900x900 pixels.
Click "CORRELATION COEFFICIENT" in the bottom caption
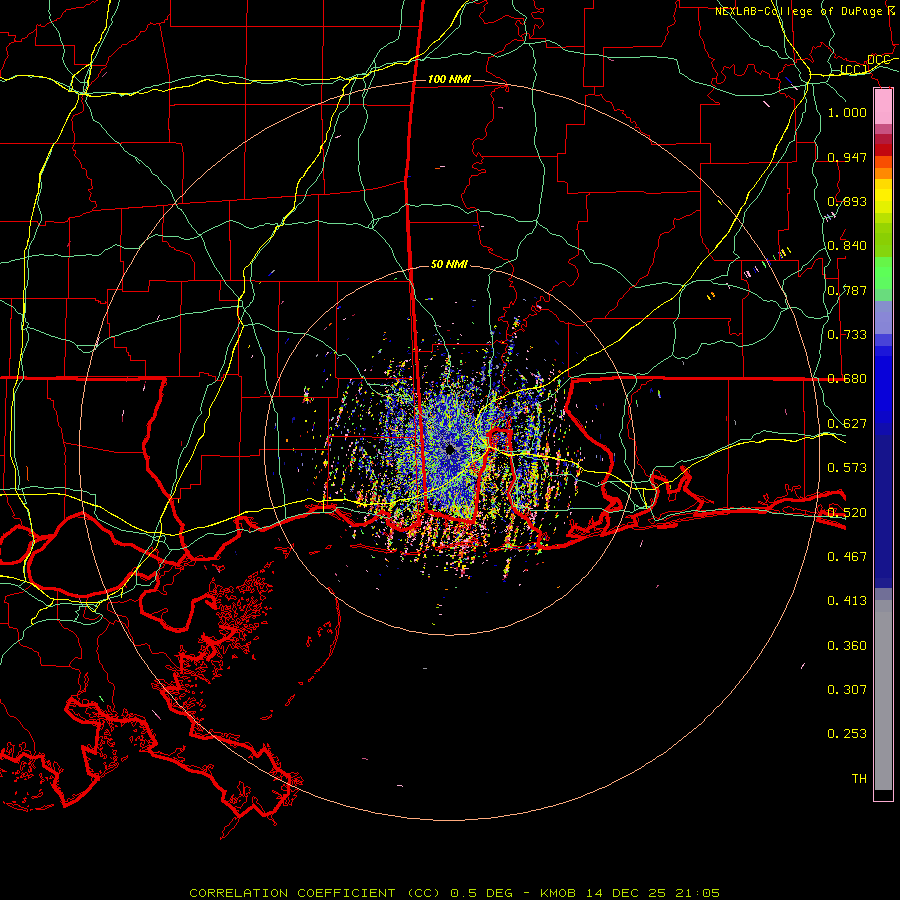pos(292,893)
